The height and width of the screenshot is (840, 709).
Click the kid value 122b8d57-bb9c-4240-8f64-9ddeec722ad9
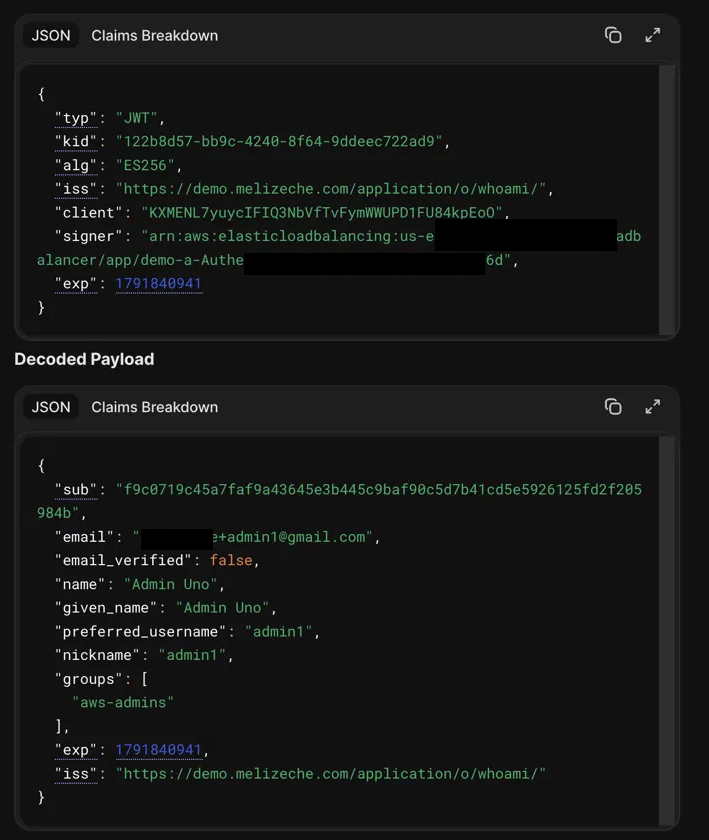tap(279, 141)
